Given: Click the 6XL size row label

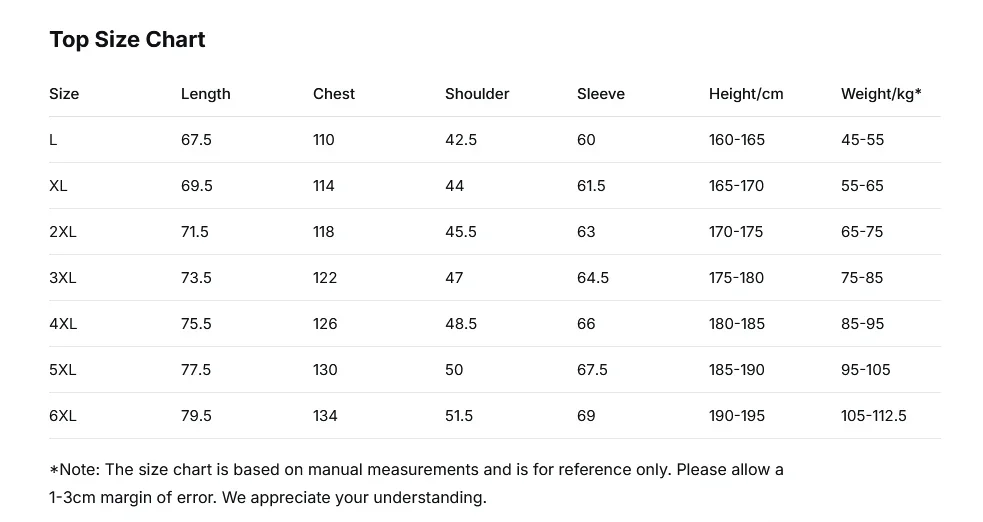Looking at the screenshot, I should click(62, 416).
